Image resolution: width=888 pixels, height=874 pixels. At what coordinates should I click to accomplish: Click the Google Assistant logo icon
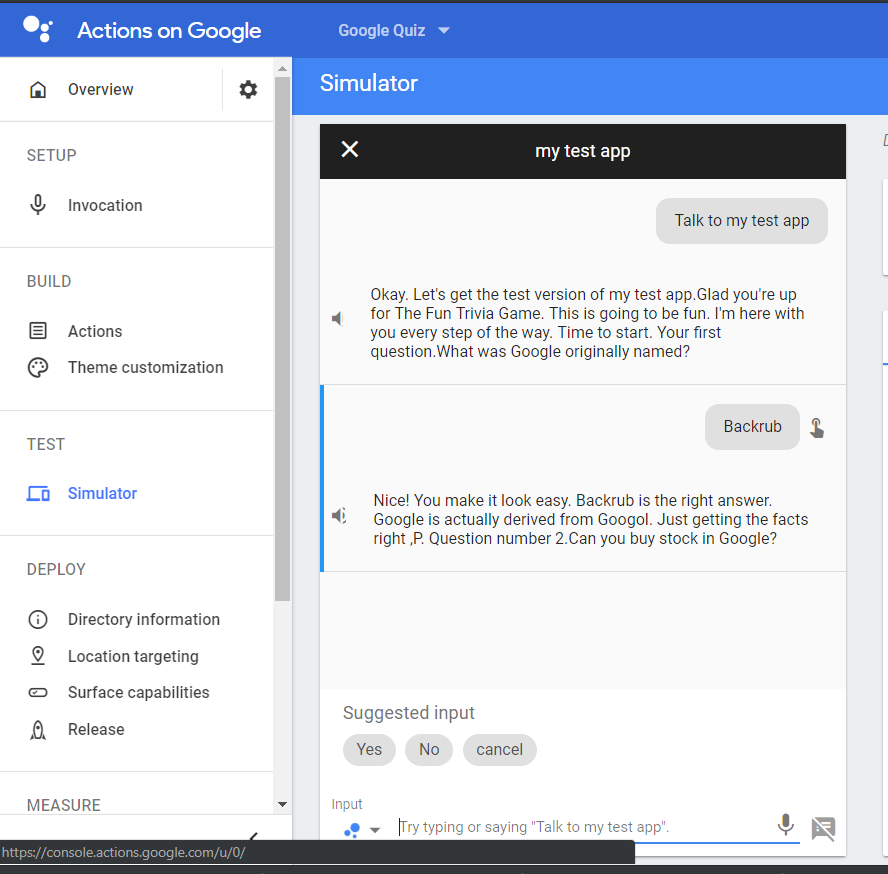tap(38, 29)
